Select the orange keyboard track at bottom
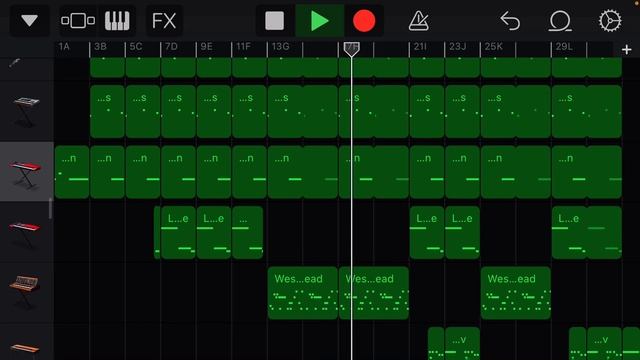This screenshot has width=640, height=360. tap(24, 348)
